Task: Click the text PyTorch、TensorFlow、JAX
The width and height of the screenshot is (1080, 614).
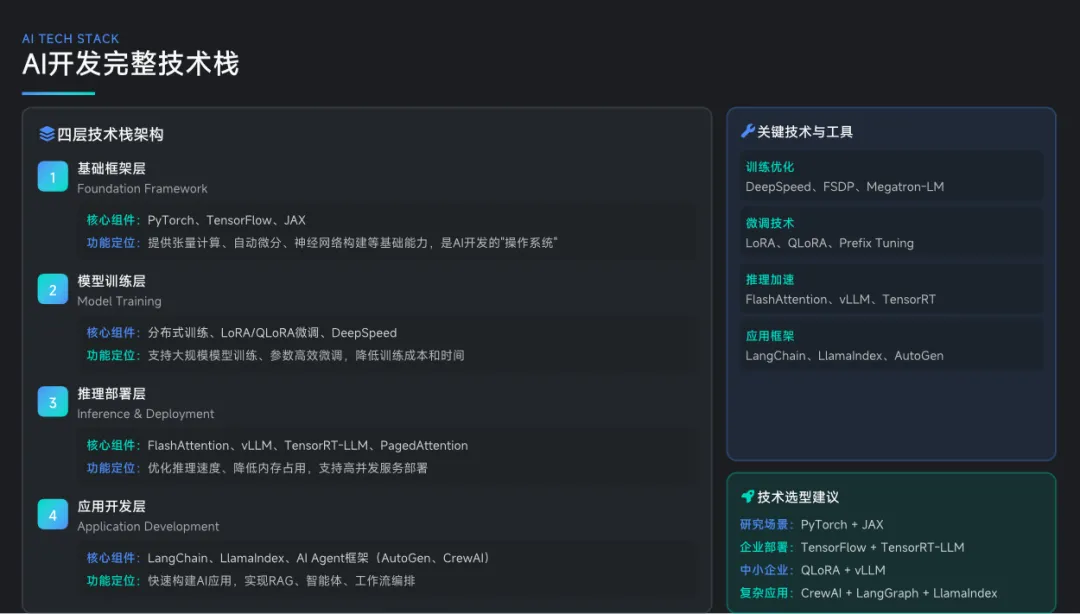Action: pos(227,221)
